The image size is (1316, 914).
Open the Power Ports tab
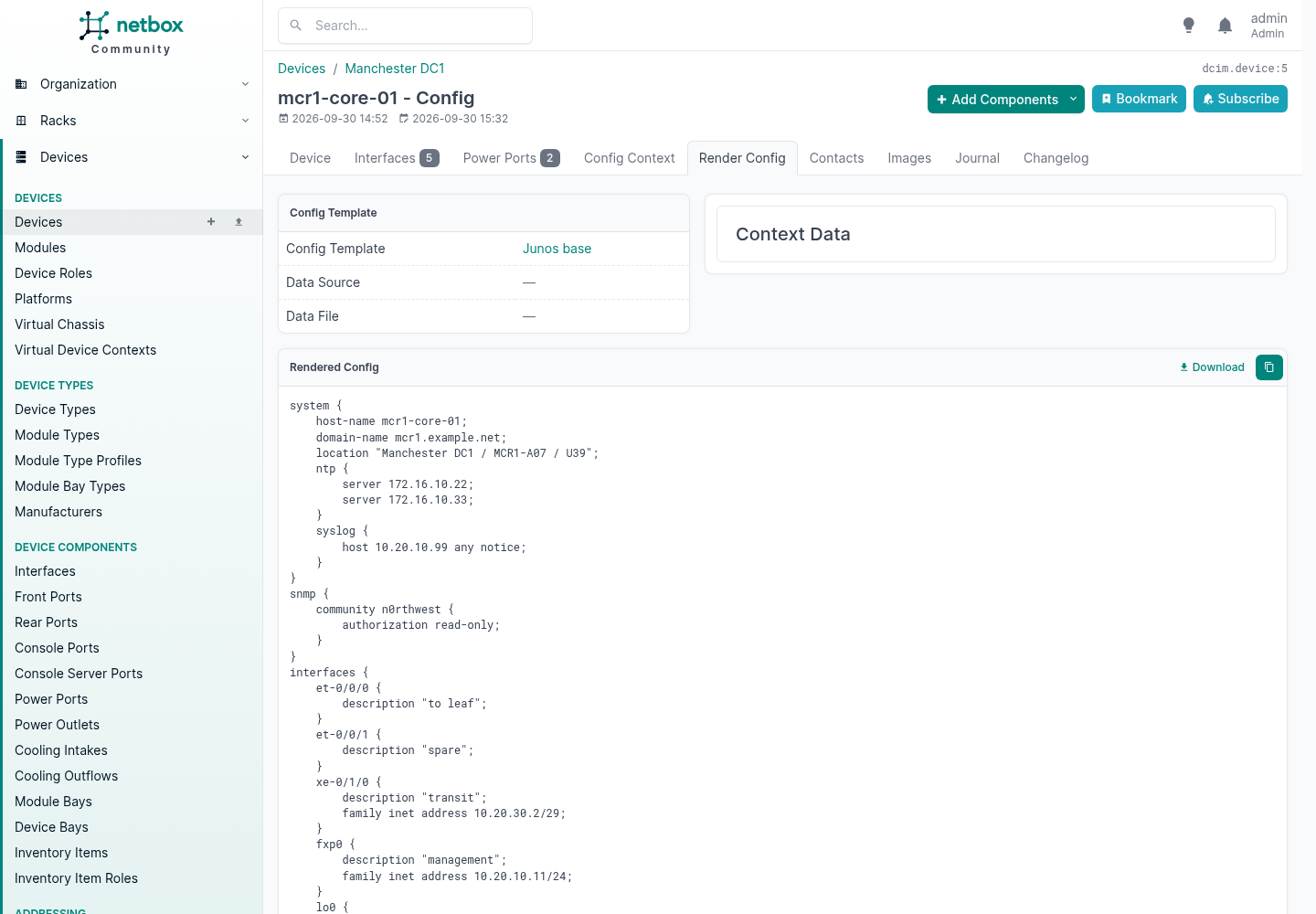tap(511, 158)
